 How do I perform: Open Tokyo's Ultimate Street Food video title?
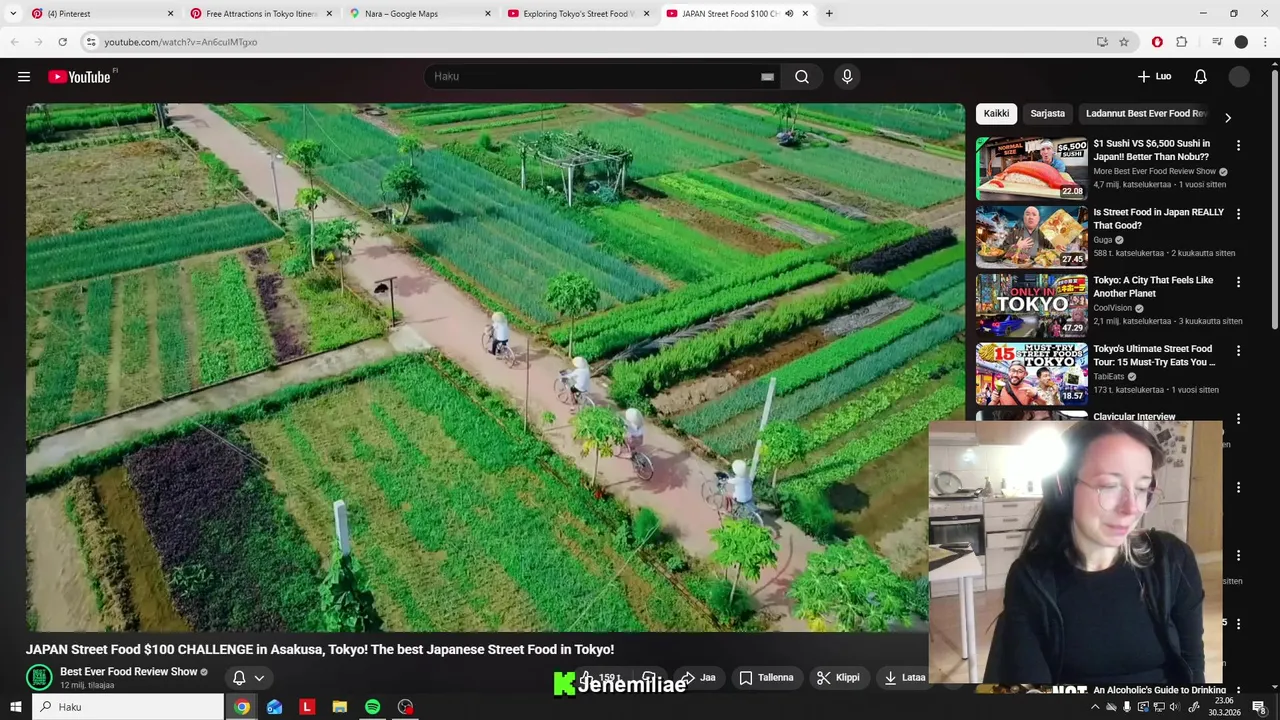[x=1154, y=356]
